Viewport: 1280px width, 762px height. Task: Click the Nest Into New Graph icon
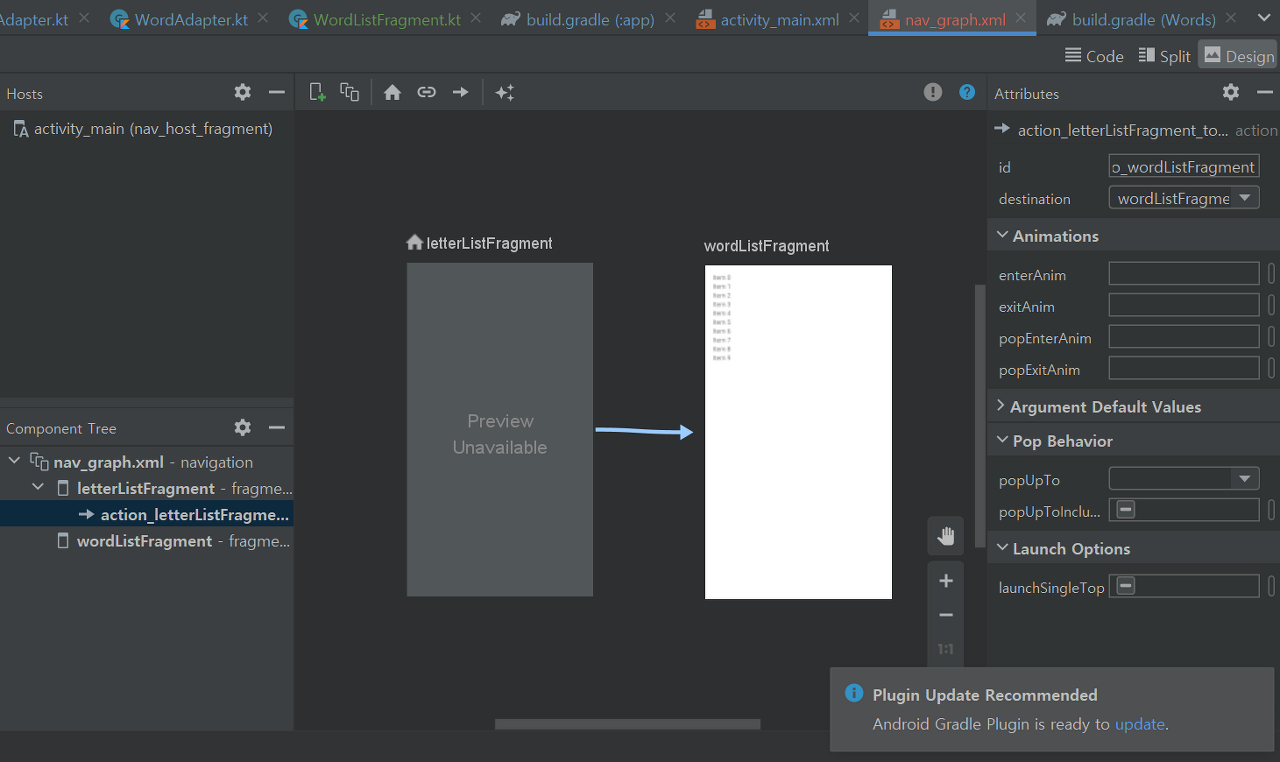coord(349,92)
